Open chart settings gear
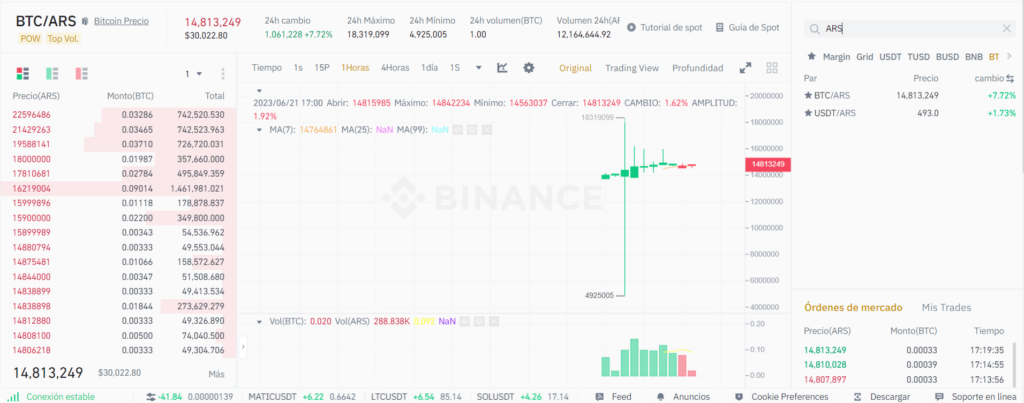This screenshot has width=1024, height=403. coord(529,68)
